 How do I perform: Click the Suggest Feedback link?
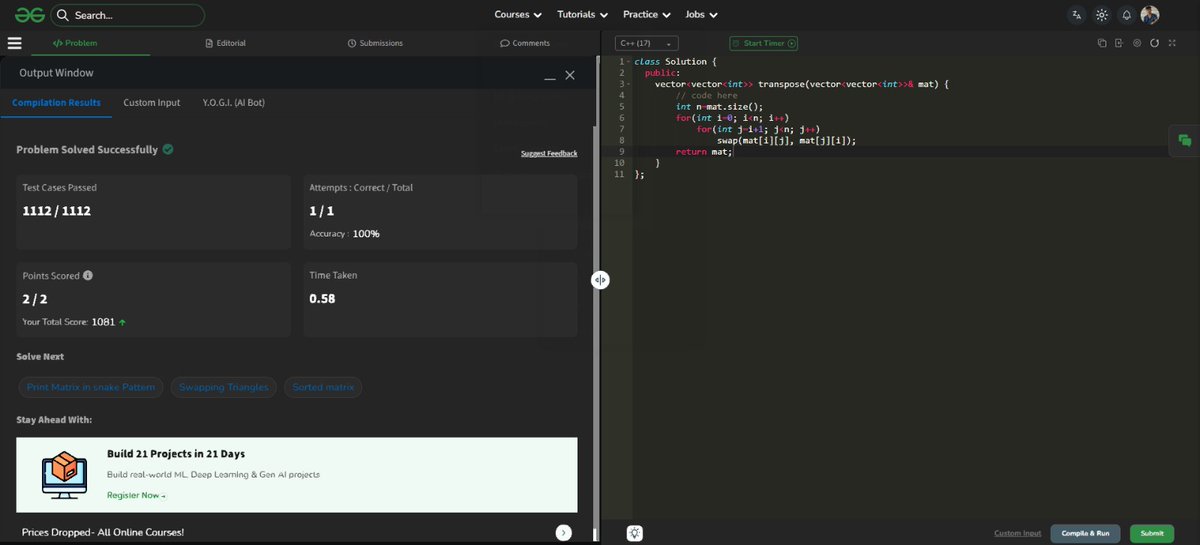(549, 153)
